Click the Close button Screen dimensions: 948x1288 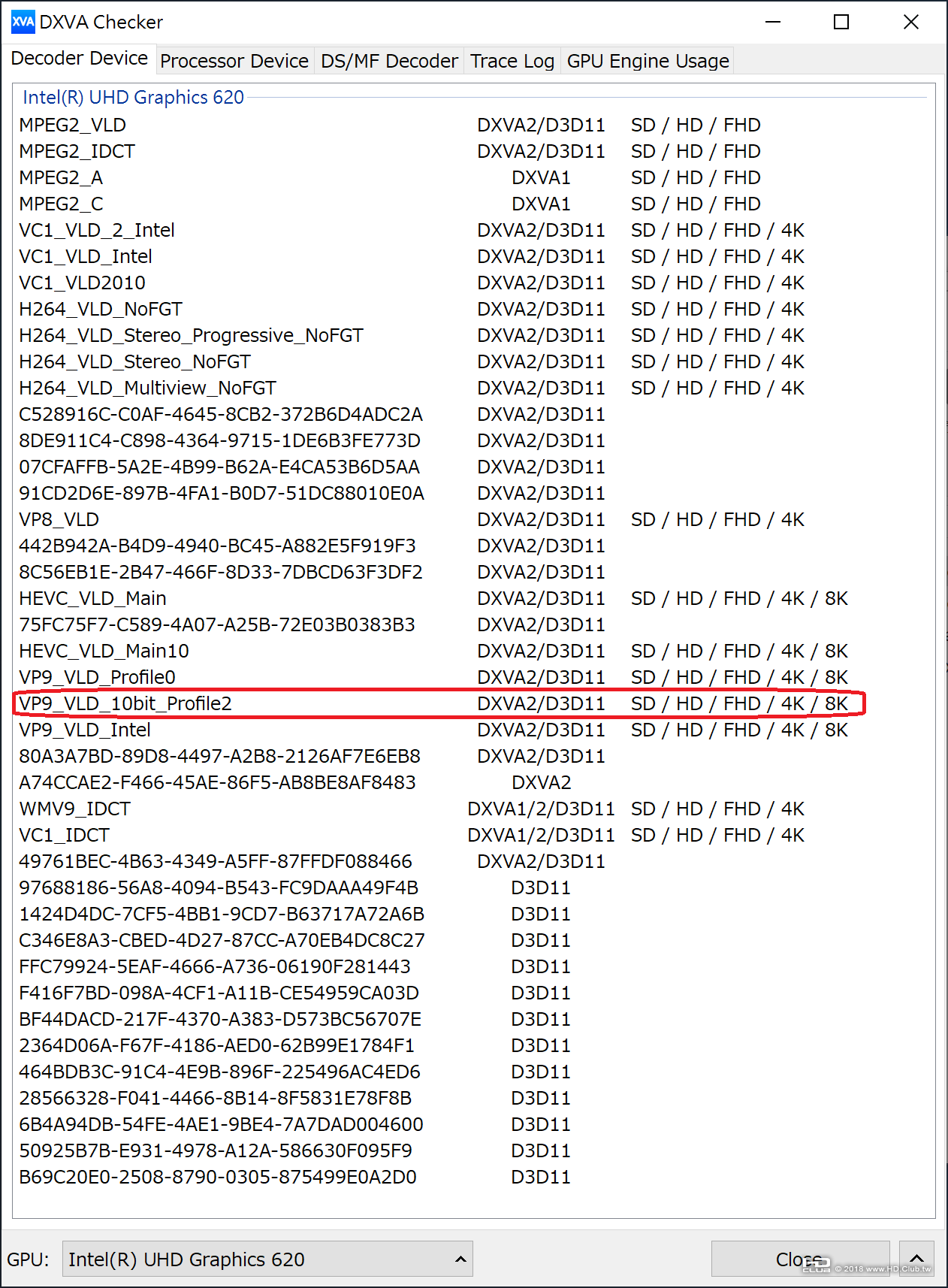[x=800, y=1259]
